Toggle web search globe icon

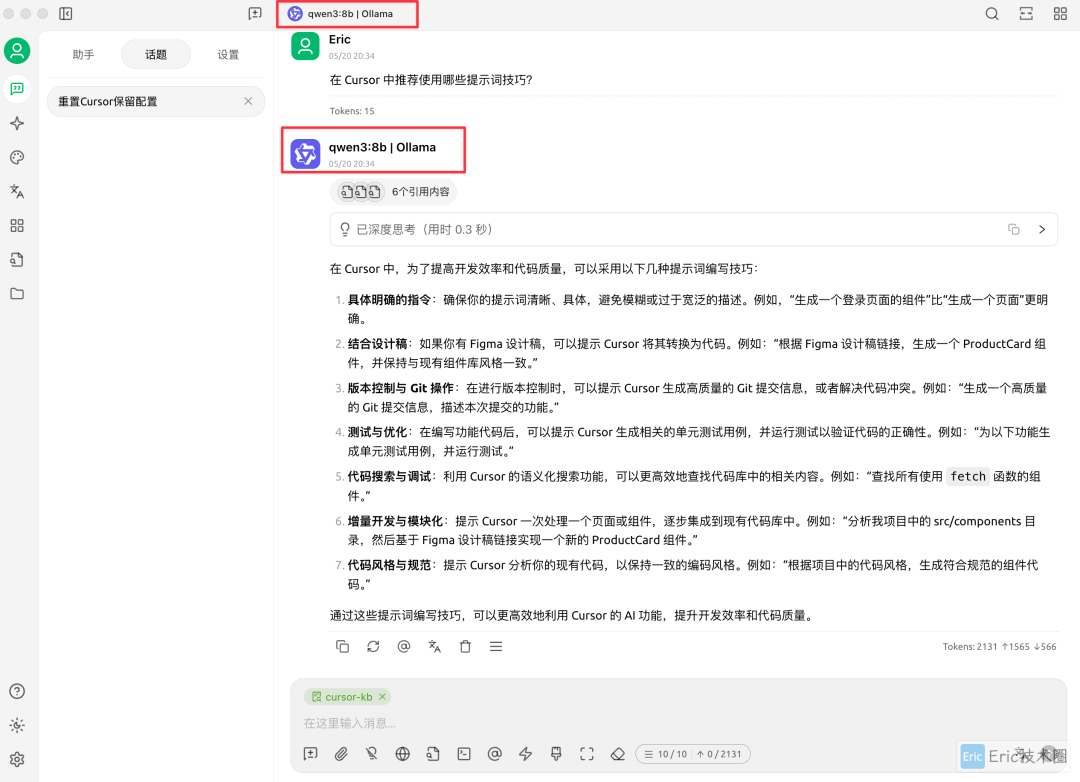[x=403, y=754]
